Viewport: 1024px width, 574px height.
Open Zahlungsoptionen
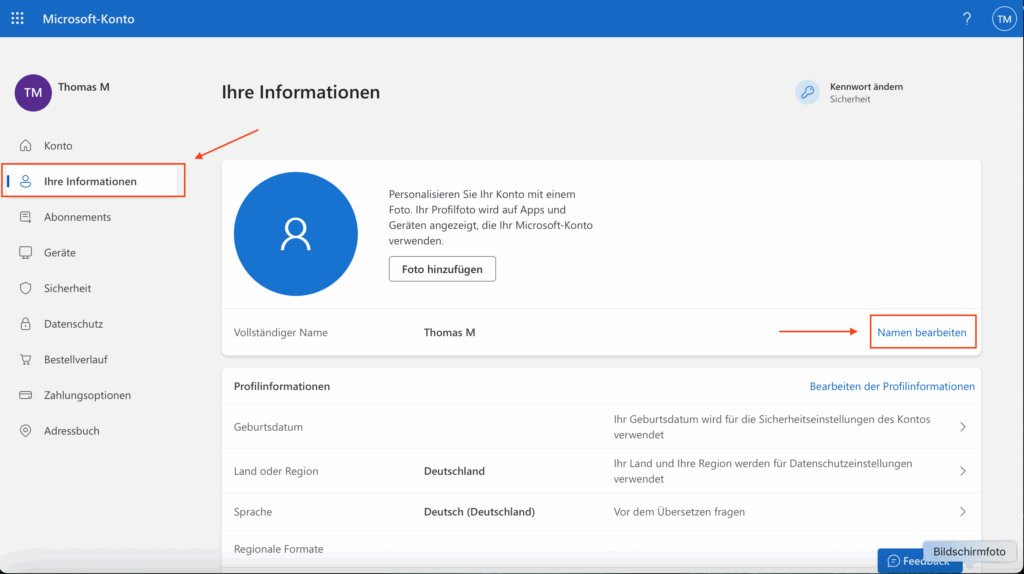pyautogui.click(x=87, y=395)
